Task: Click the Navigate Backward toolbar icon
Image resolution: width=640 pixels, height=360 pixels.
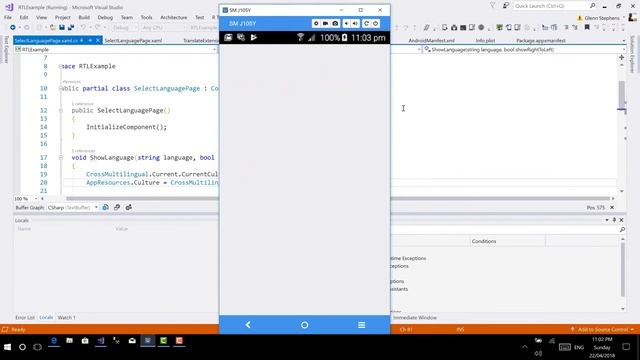Action: 13,27
